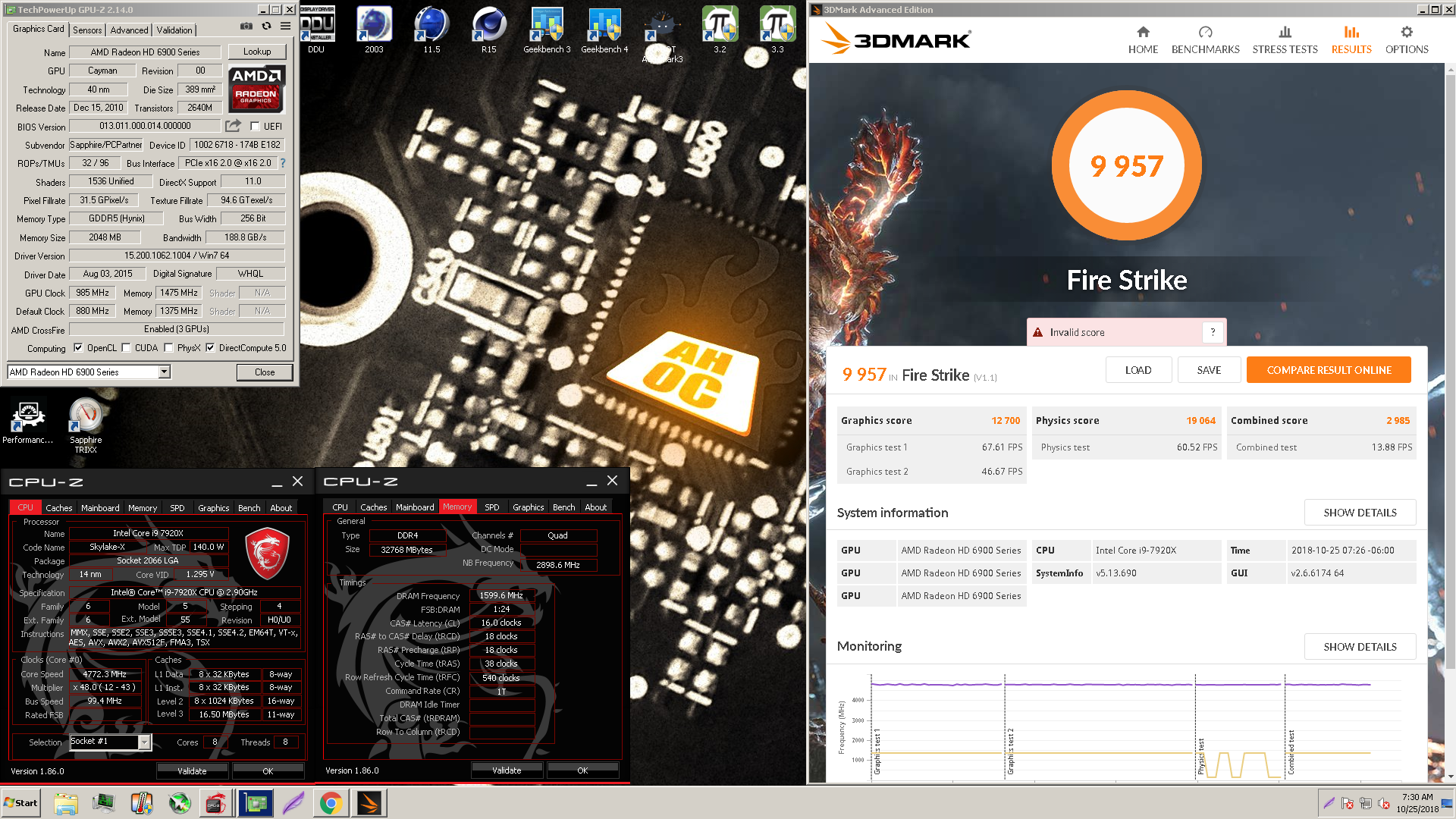1456x819 pixels.
Task: Open the DDU desktop shortcut
Action: 316,30
